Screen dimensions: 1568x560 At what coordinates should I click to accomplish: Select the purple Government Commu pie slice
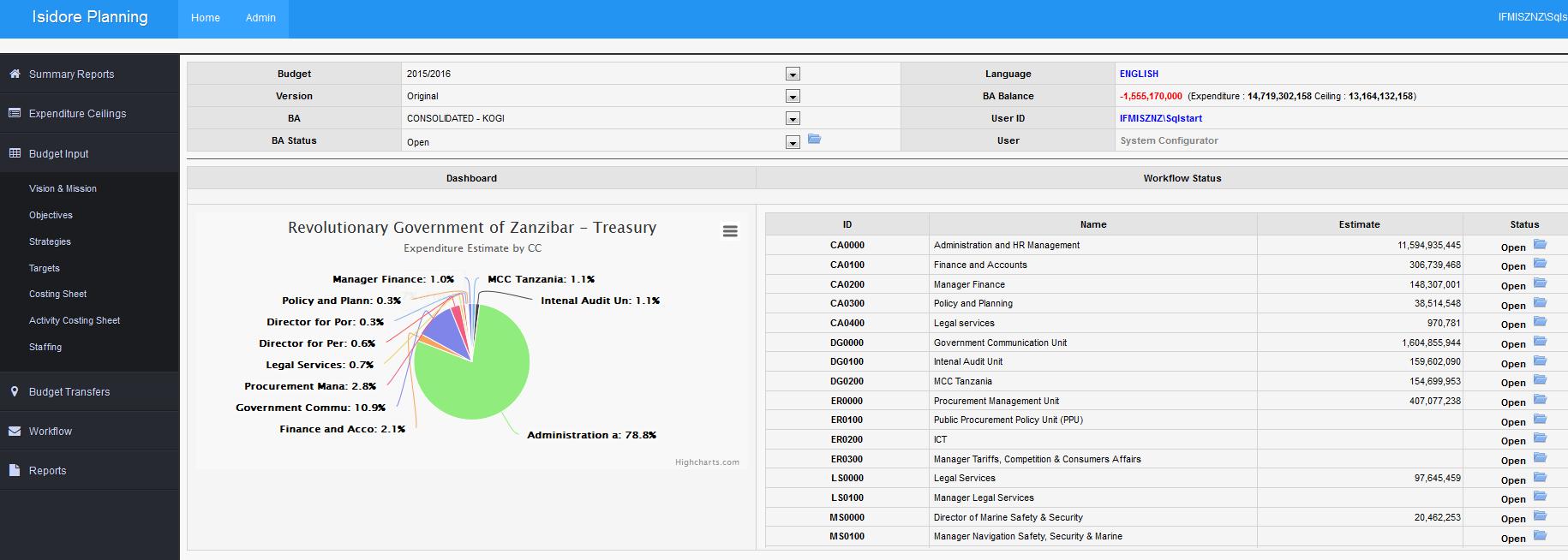(x=448, y=332)
